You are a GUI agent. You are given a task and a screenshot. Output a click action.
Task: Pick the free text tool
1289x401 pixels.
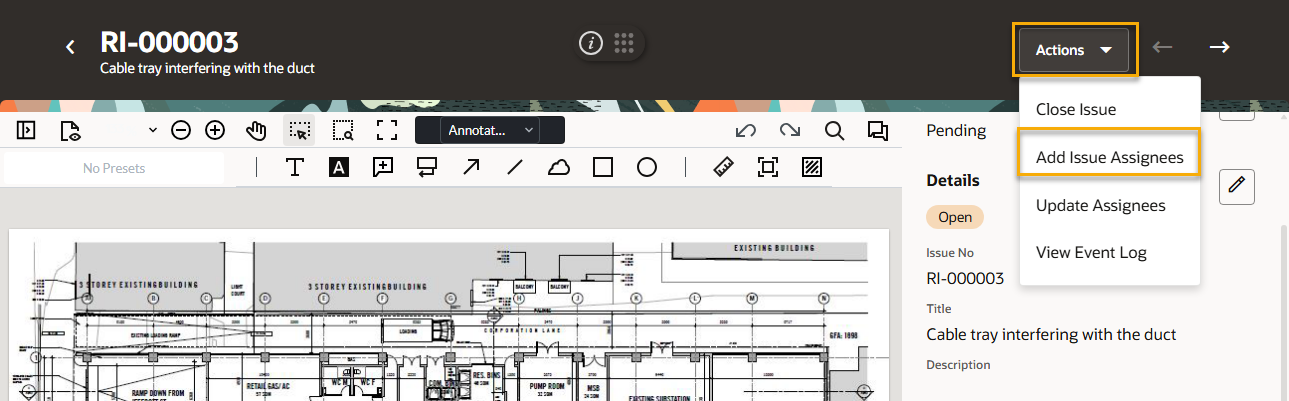[295, 168]
